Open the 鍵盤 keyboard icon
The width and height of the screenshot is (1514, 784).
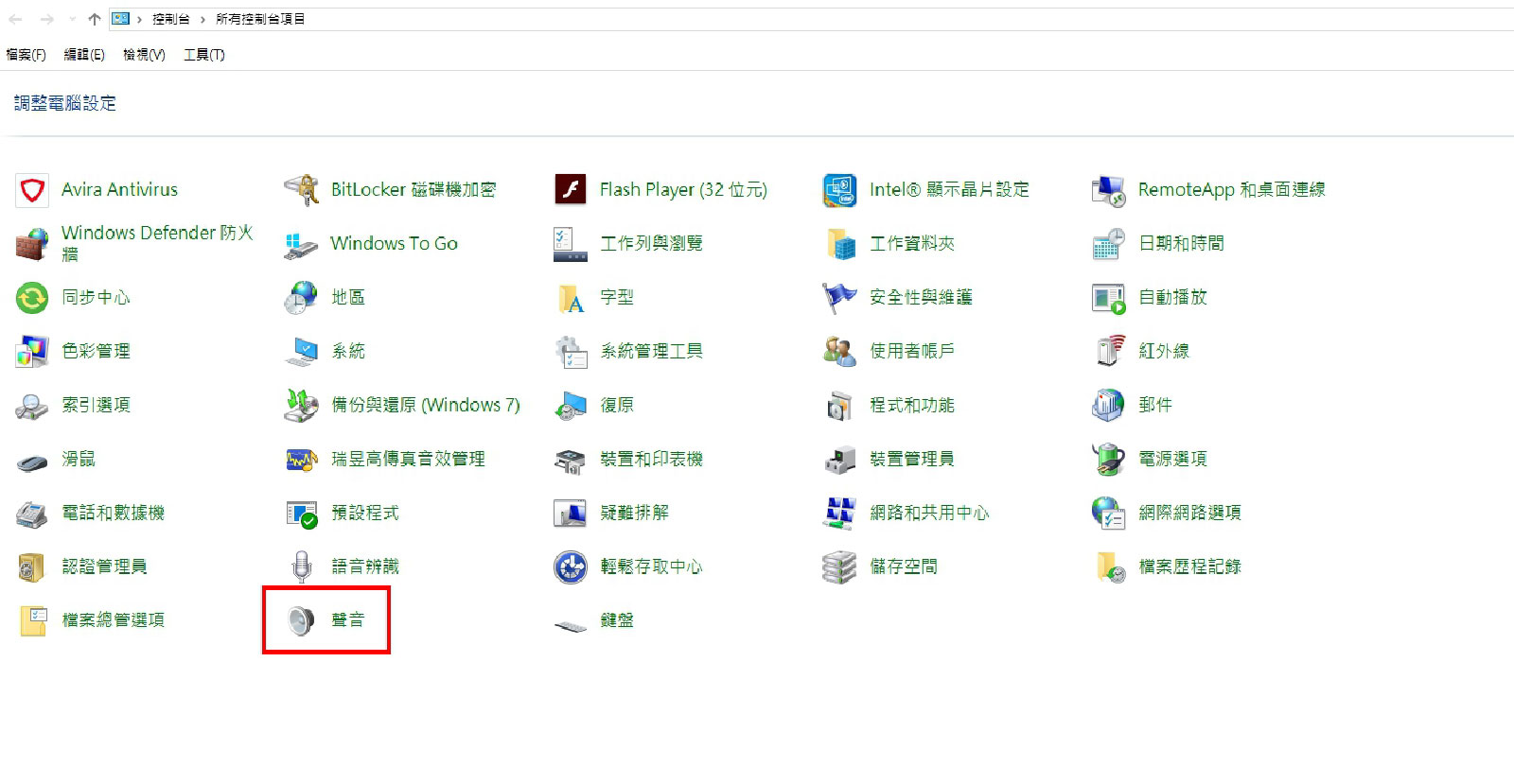(571, 625)
